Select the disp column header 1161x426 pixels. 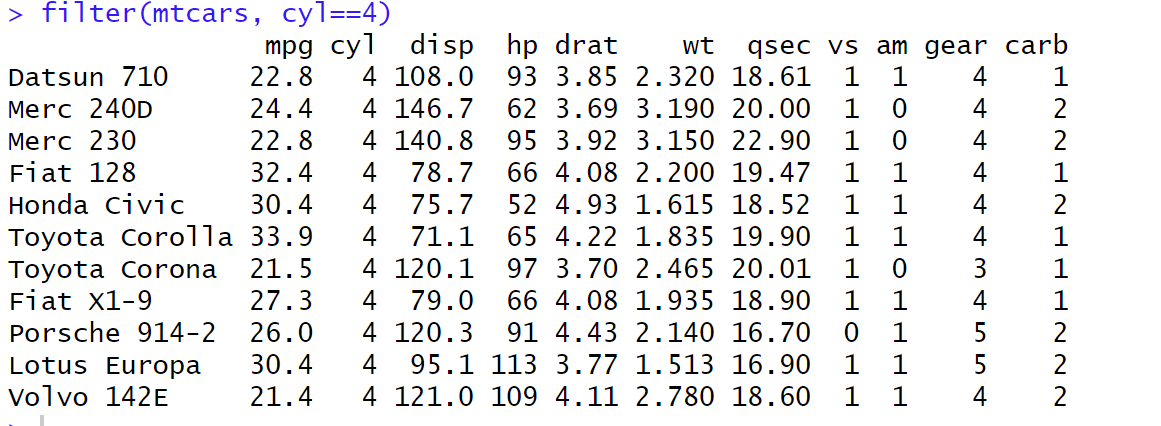pyautogui.click(x=441, y=47)
